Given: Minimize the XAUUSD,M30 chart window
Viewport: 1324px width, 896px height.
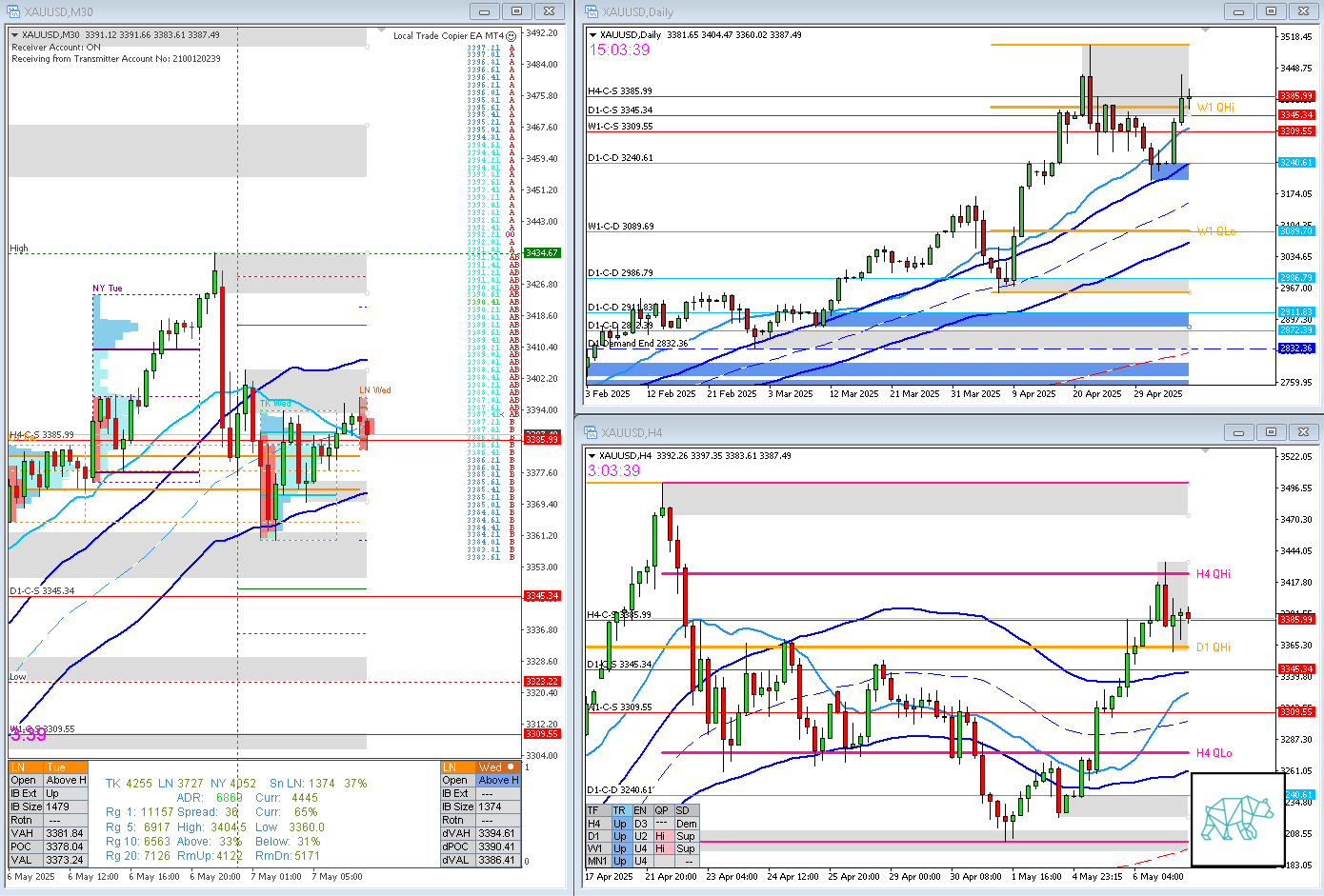Looking at the screenshot, I should pyautogui.click(x=485, y=11).
